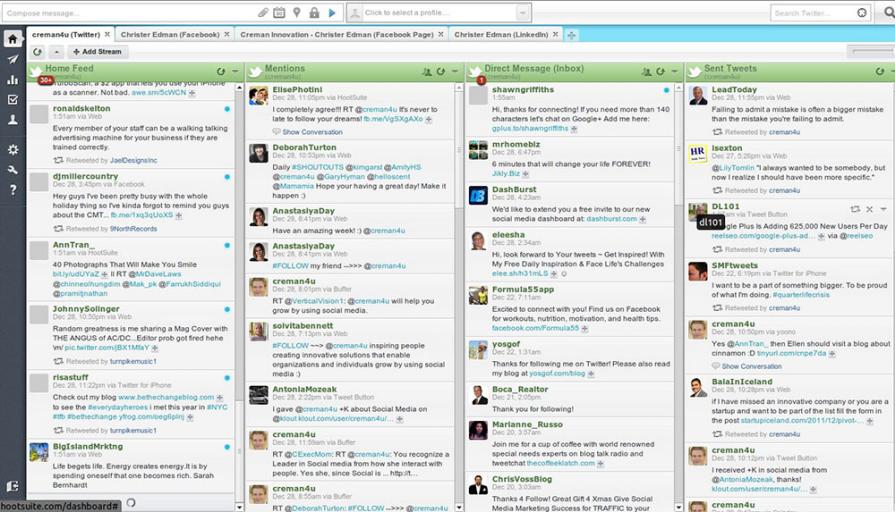
Task: Click the blue send arrow icon
Action: pos(332,13)
